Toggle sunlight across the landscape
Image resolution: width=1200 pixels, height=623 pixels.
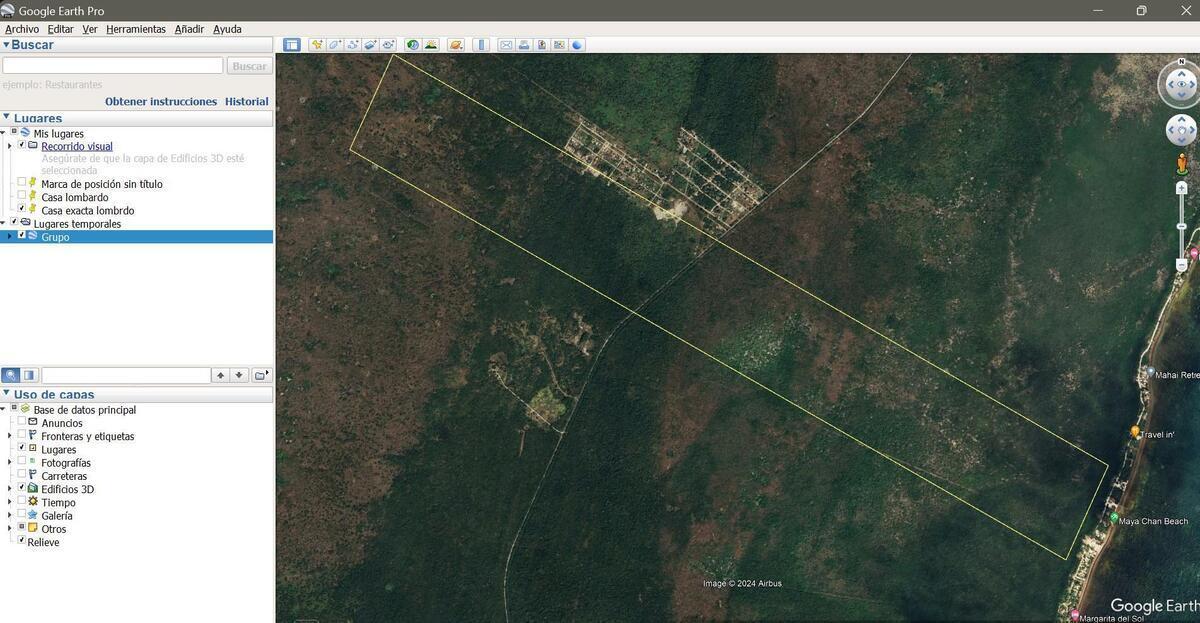[x=431, y=45]
